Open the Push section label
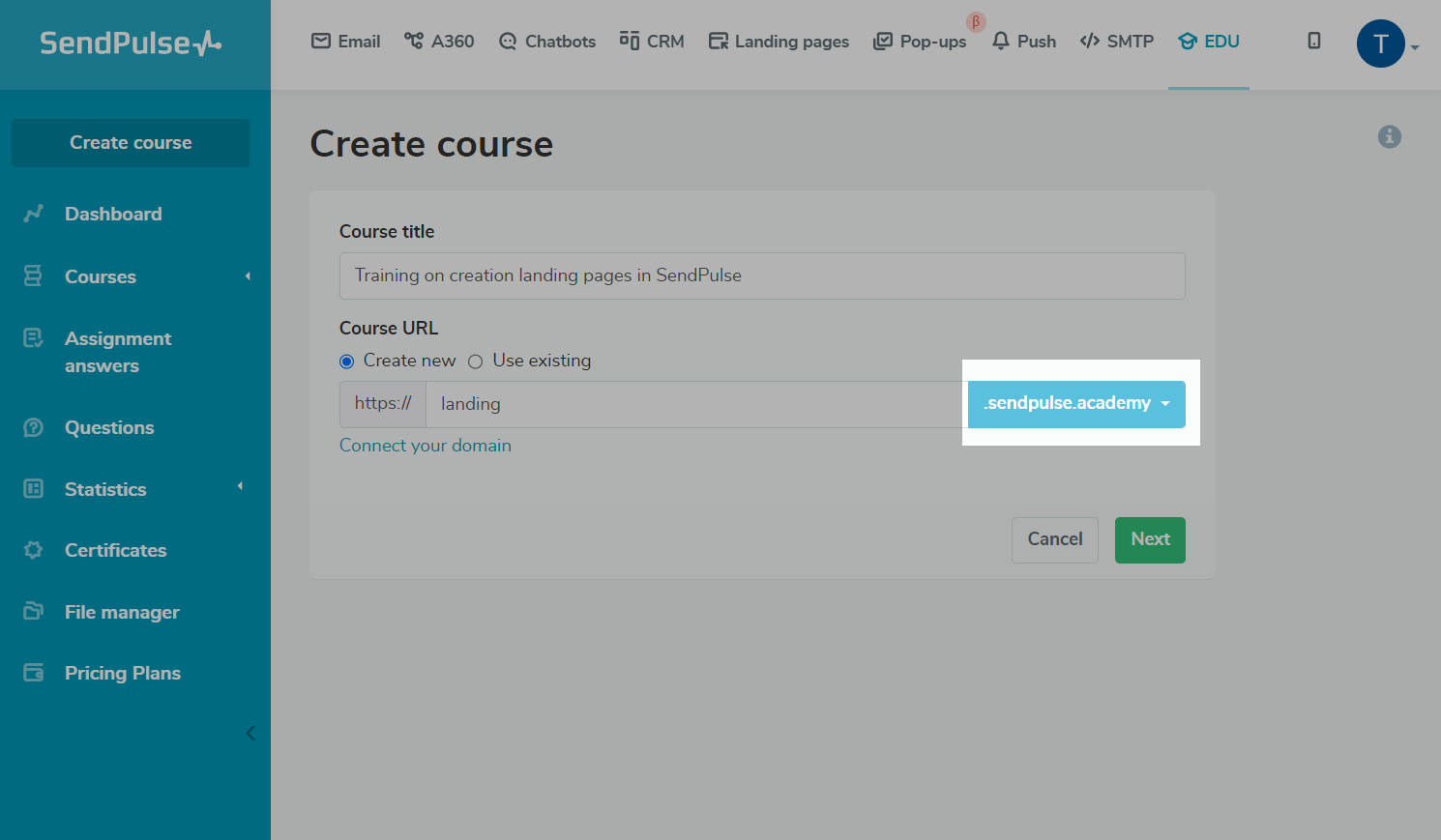 [x=1037, y=42]
